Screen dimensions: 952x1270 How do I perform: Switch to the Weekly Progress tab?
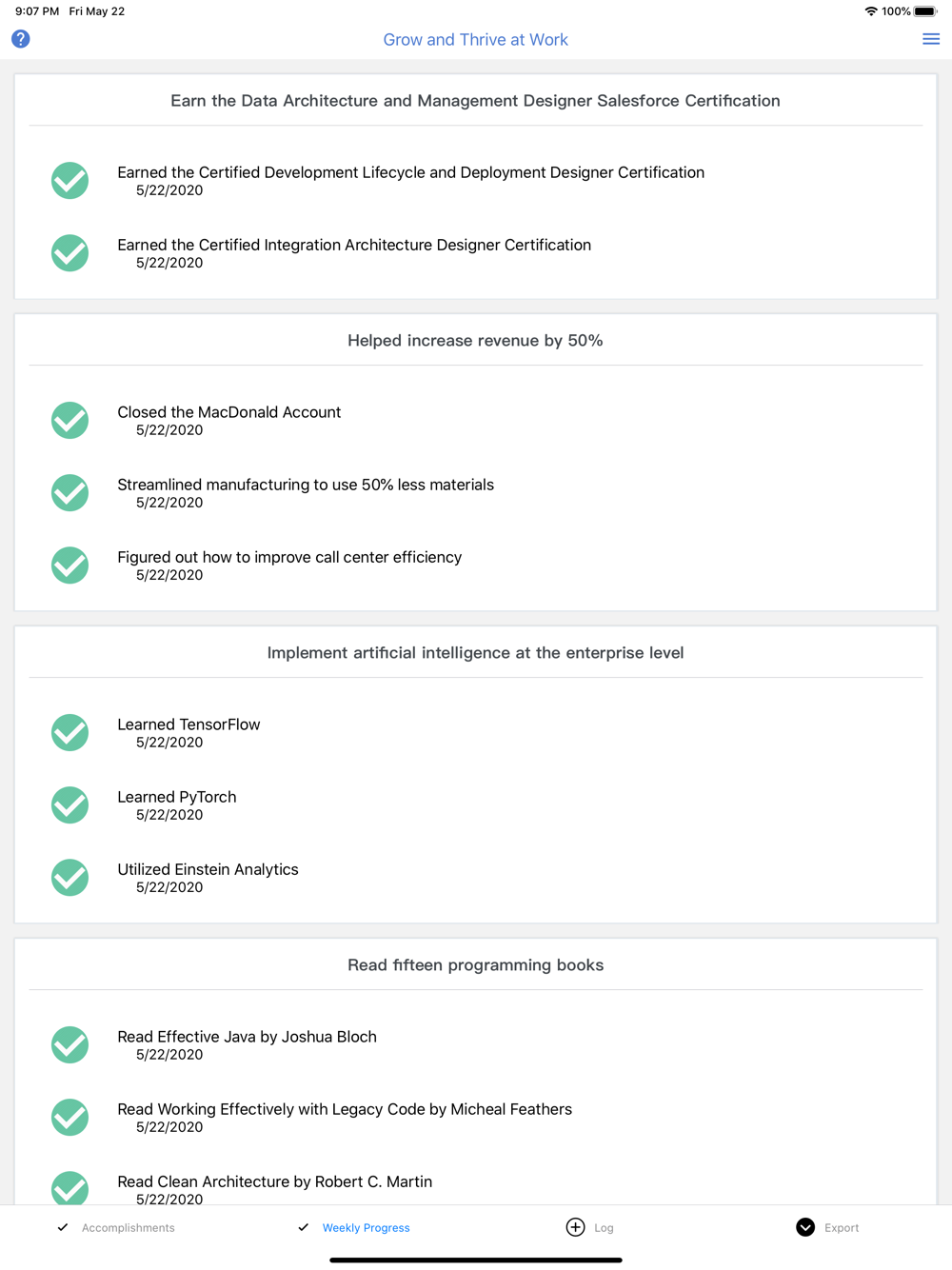[366, 1228]
